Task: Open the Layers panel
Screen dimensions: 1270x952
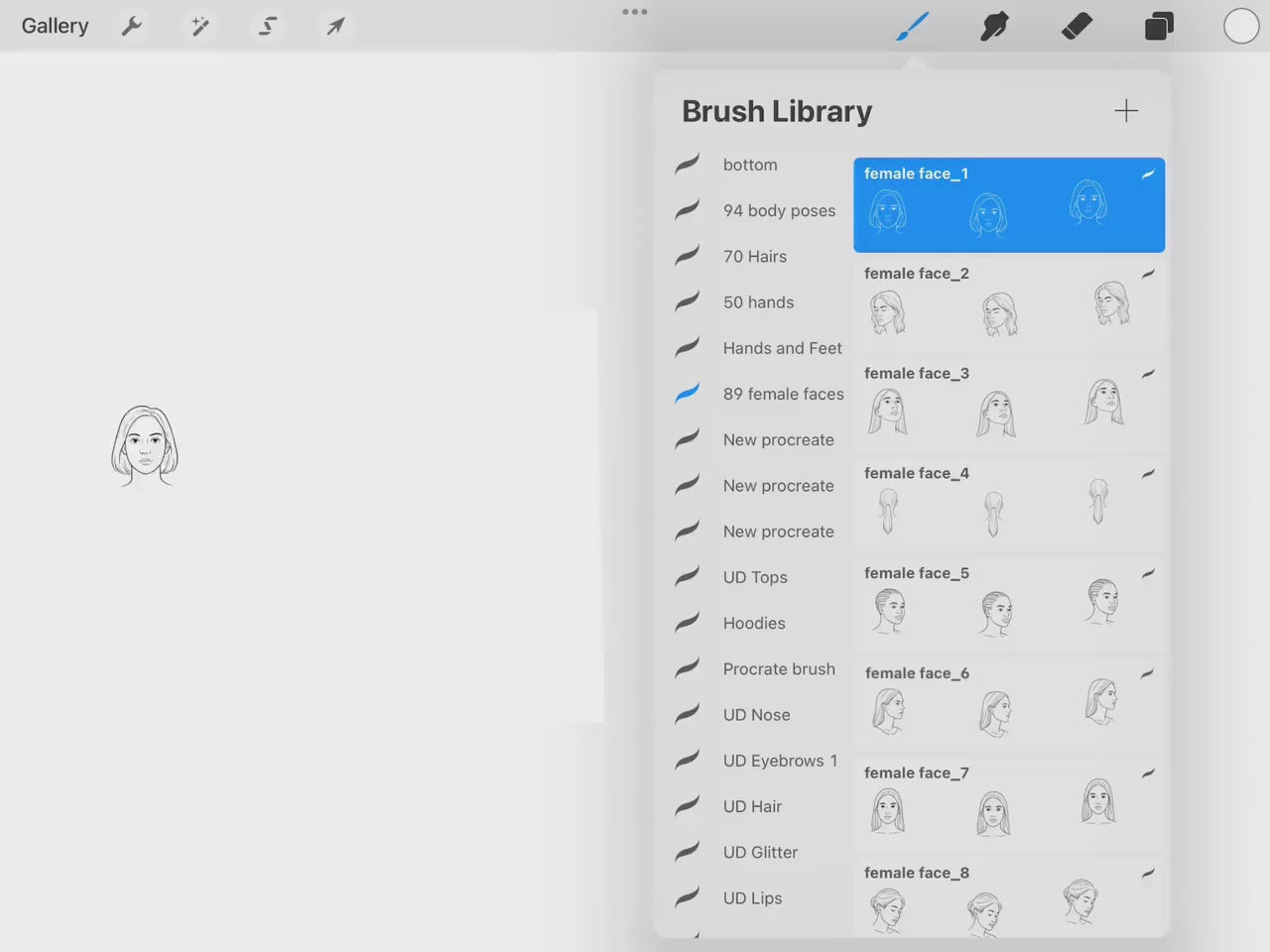Action: point(1159,26)
